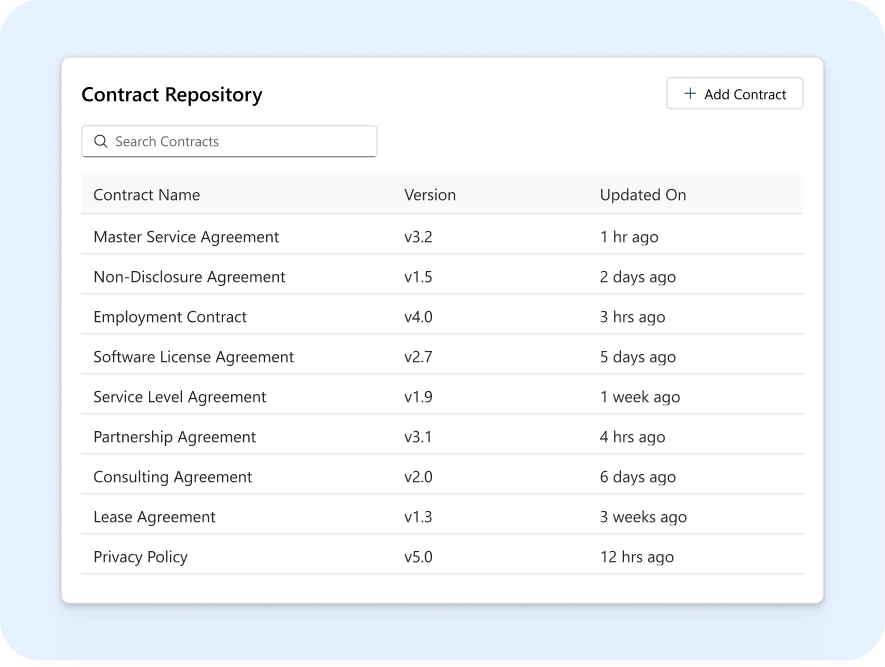Click version v3.2 cell
Screen dimensions: 885x667
click(x=418, y=237)
